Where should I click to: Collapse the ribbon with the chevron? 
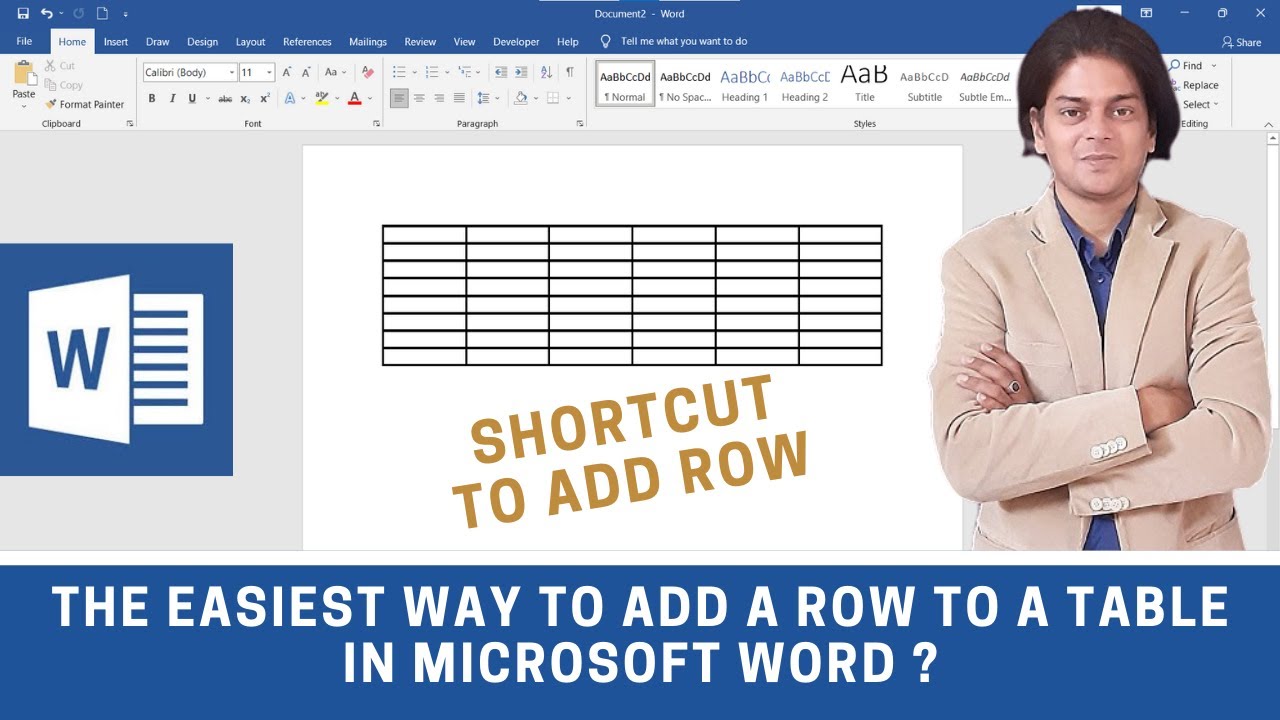1270,123
